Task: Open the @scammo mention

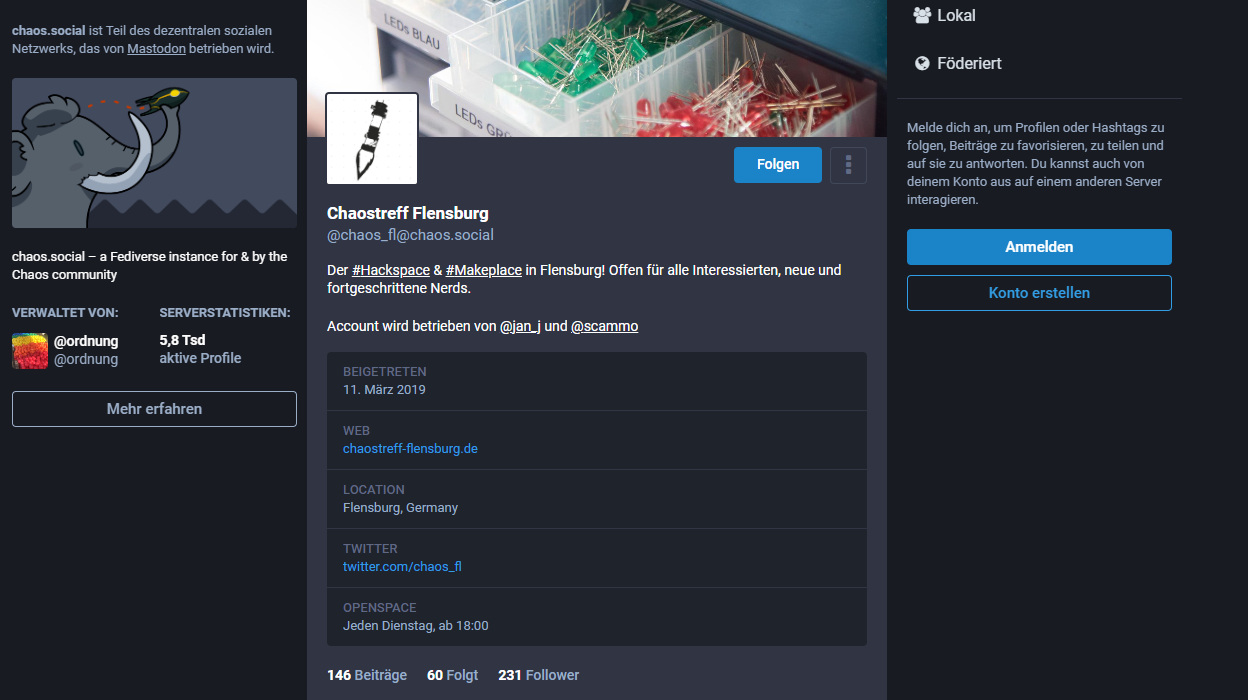Action: (x=604, y=326)
